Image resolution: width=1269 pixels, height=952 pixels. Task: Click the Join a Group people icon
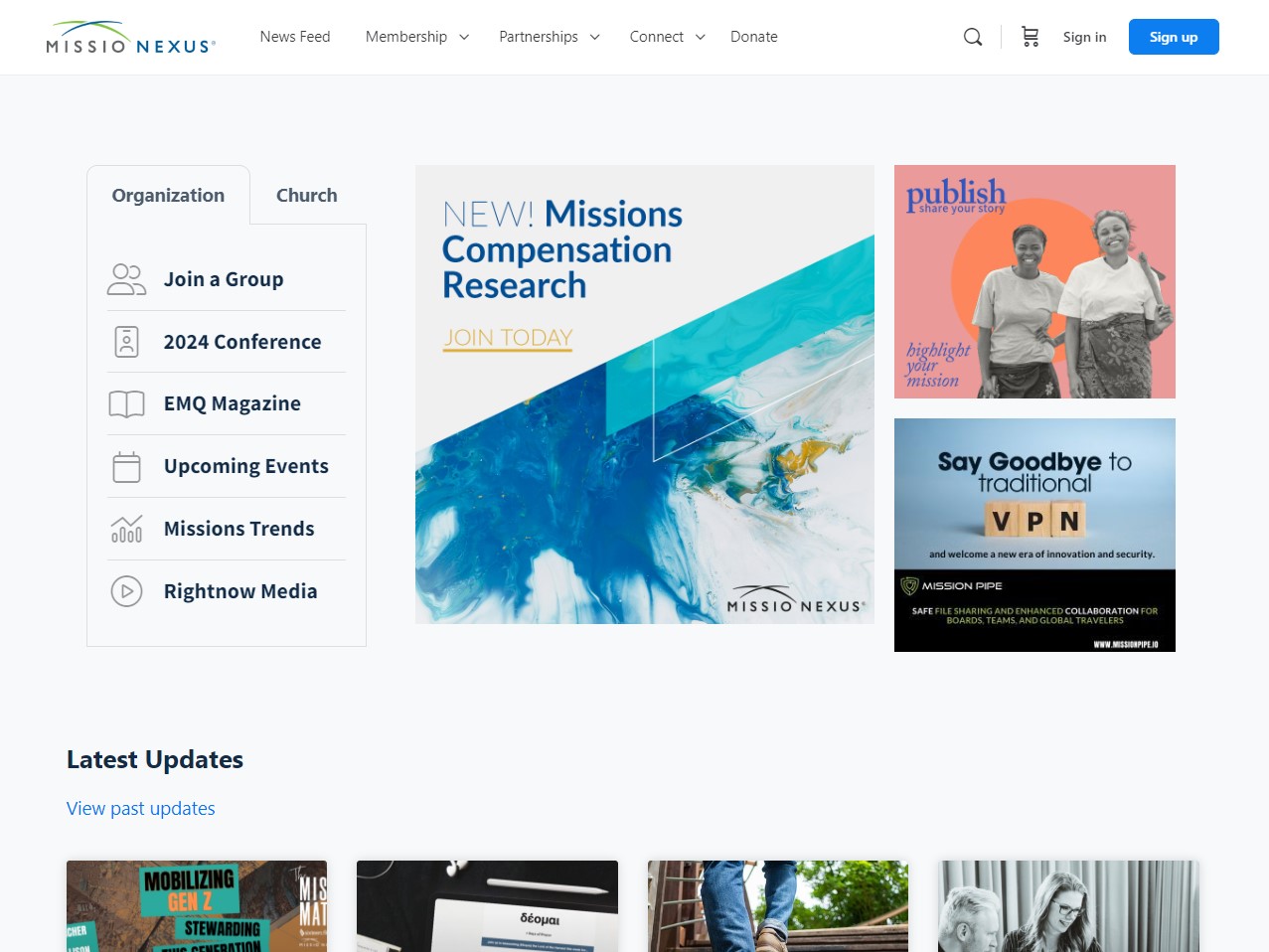point(126,279)
